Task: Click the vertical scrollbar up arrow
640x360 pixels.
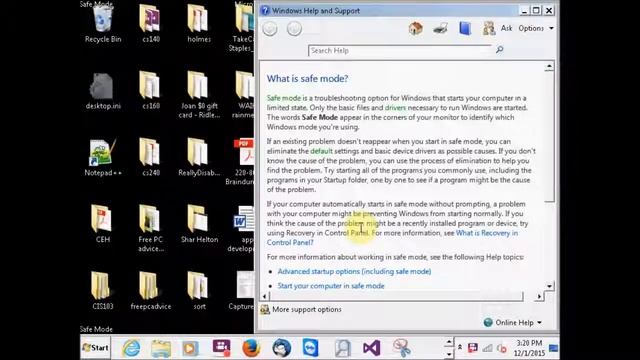Action: [549, 66]
